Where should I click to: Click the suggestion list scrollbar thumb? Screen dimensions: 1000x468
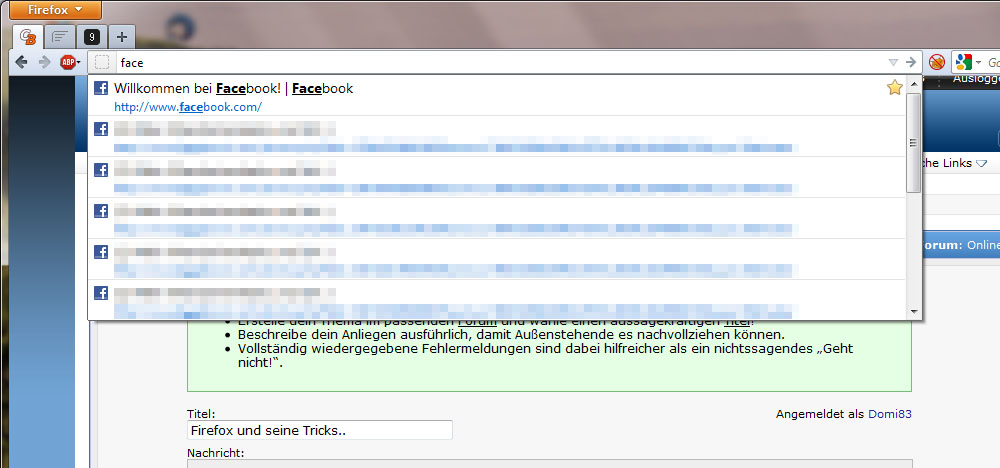913,143
